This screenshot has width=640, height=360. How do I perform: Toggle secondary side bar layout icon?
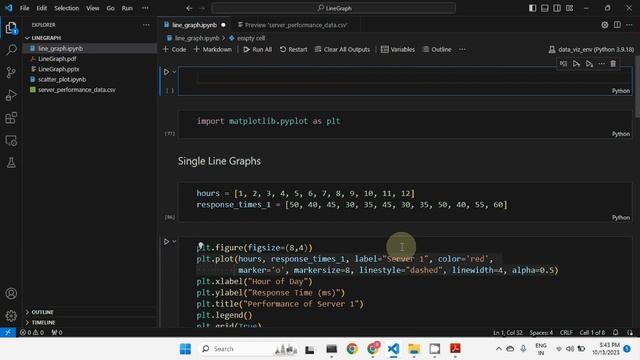[x=557, y=8]
